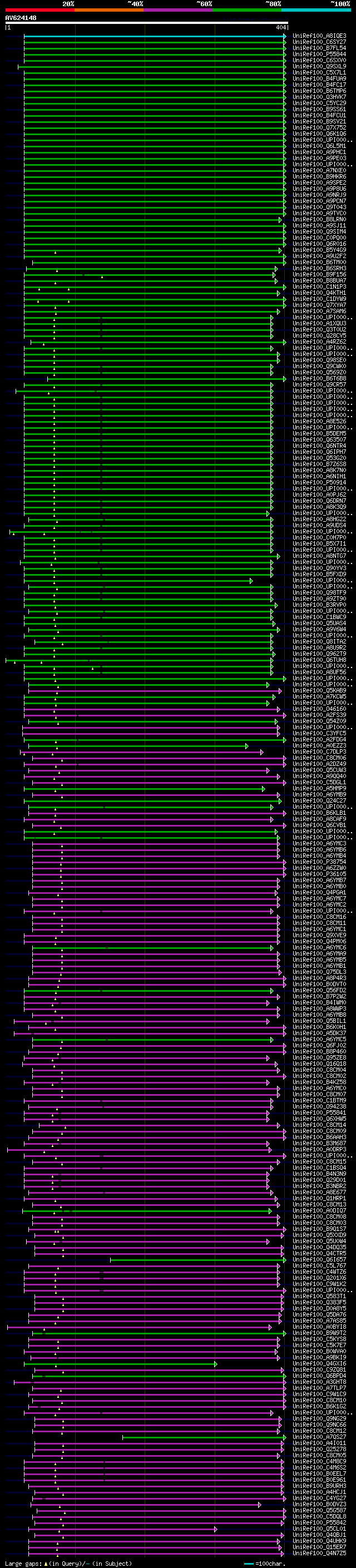Image resolution: width=356 pixels, height=1568 pixels.
Task: Click label UniRef100_B6KLB1
Action: point(319,813)
